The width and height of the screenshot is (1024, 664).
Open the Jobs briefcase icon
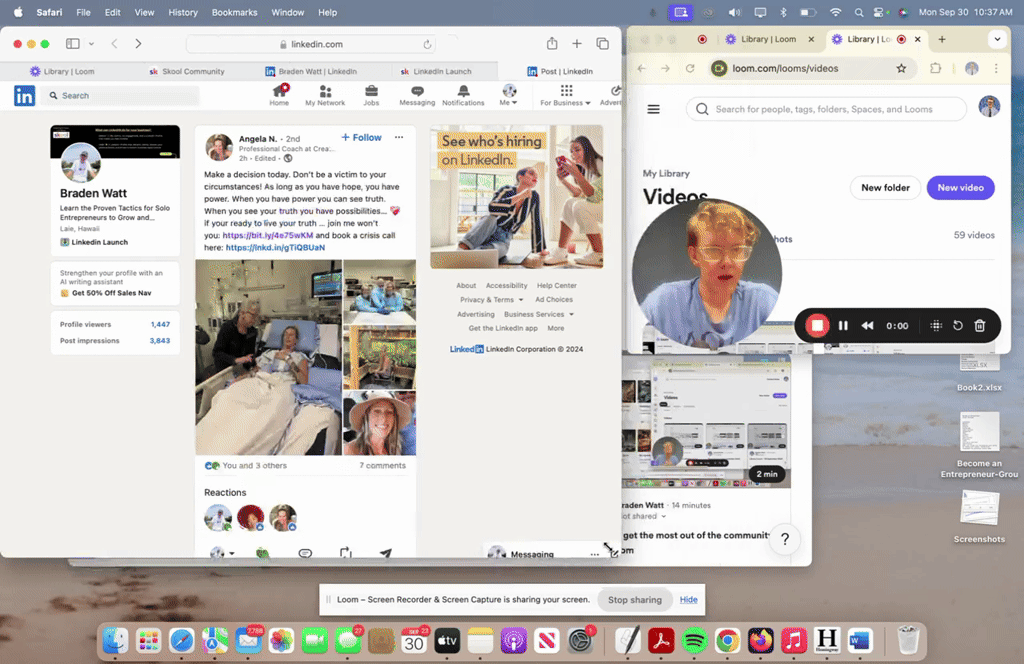click(371, 95)
